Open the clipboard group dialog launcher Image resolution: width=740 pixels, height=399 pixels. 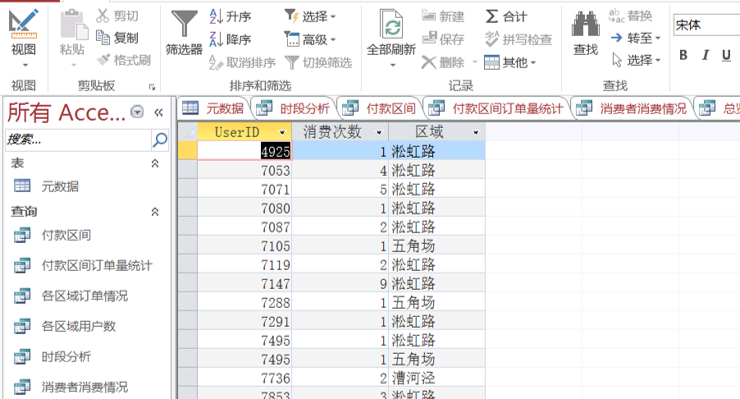pyautogui.click(x=151, y=87)
